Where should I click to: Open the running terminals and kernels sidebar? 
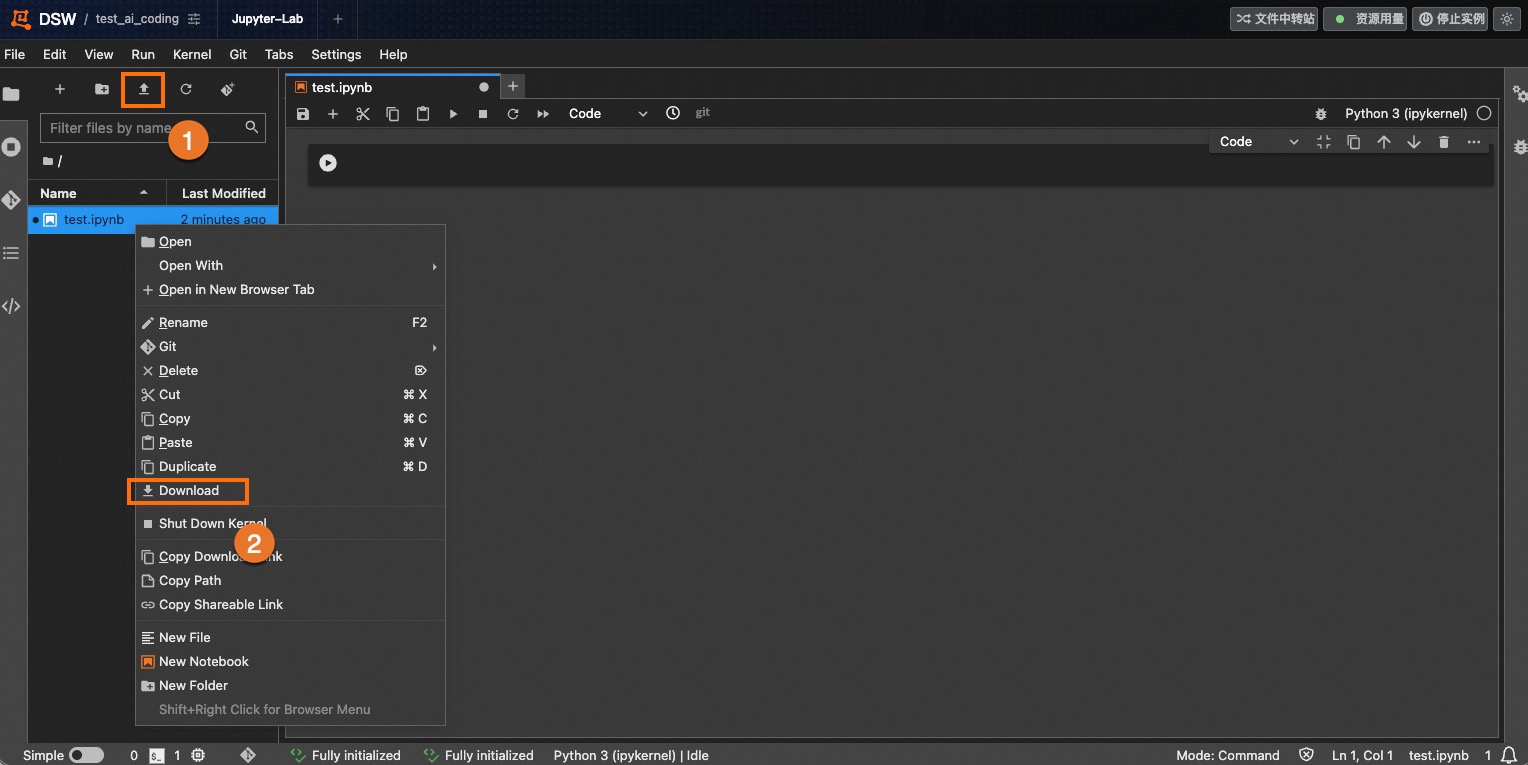point(11,147)
